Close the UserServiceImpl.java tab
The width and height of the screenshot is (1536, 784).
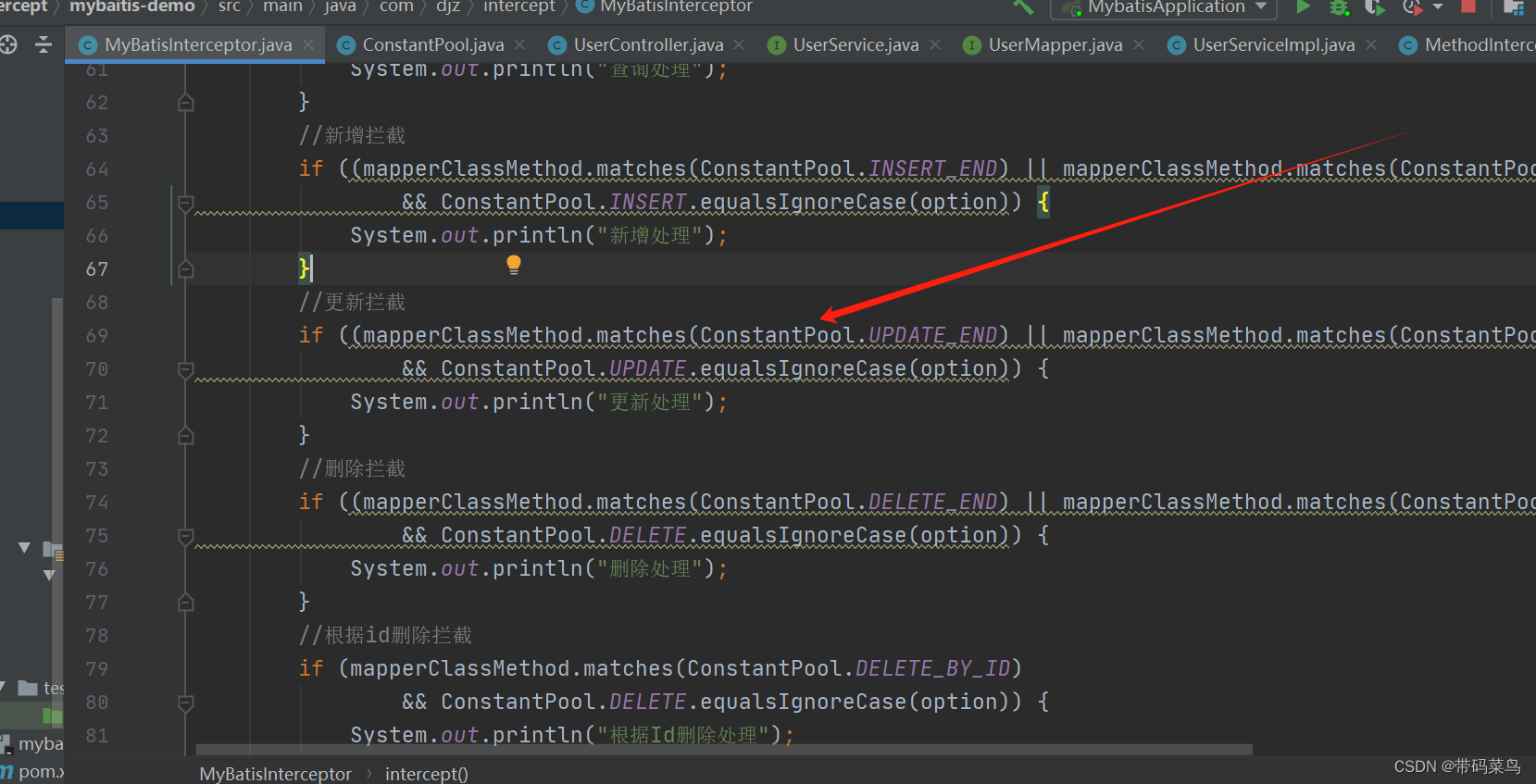coord(1371,44)
